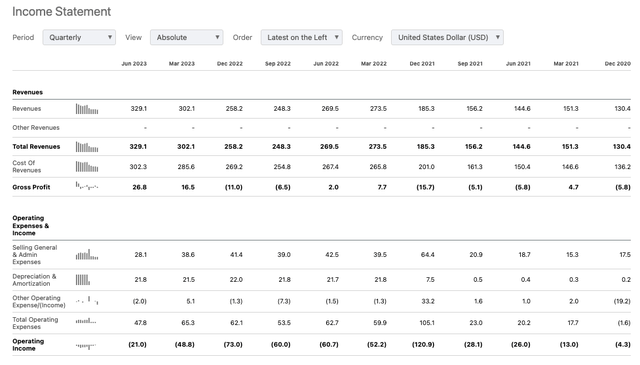
Task: Click Cost Of Revenues value 201.0
Action: click(x=426, y=167)
